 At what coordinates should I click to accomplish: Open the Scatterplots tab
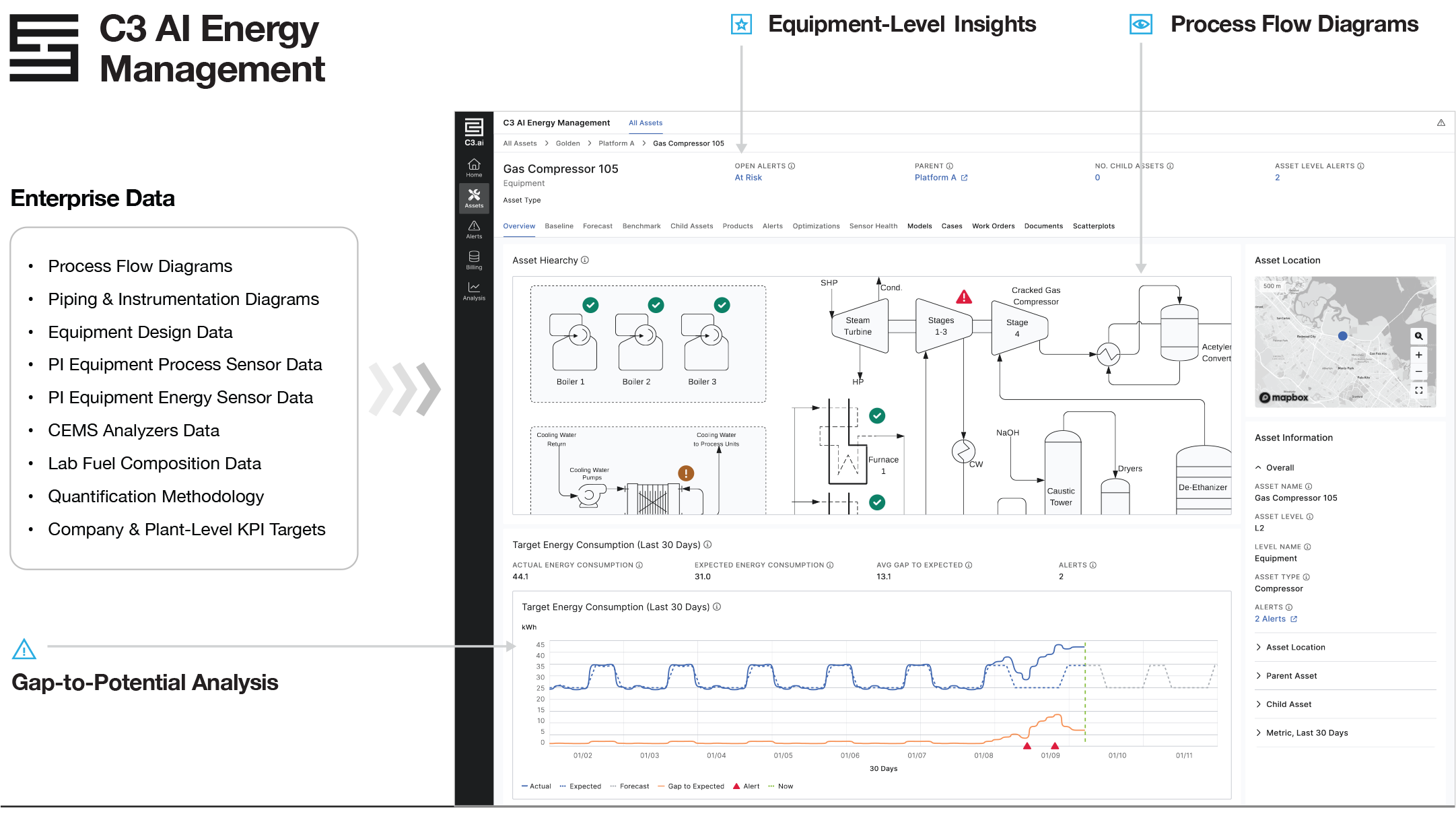1093,226
